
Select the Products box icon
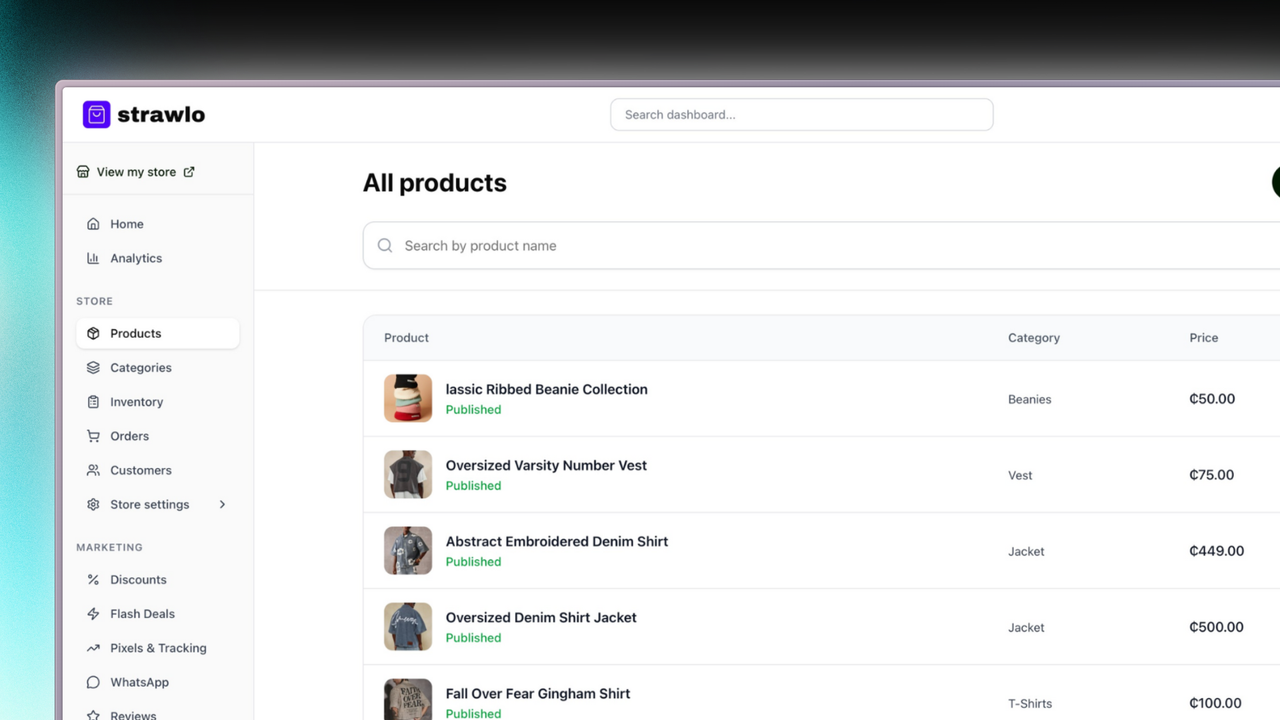point(93,333)
